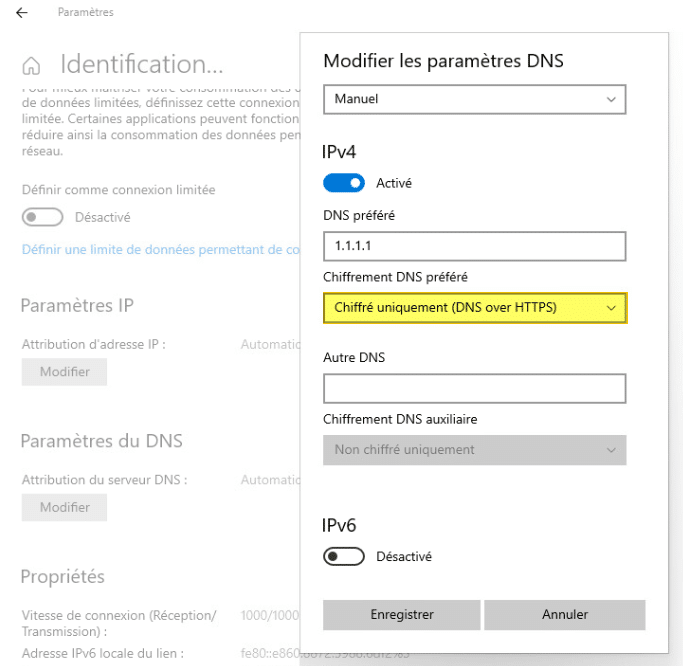
Task: Click the chevron of the Manuel combo box
Action: tap(611, 99)
